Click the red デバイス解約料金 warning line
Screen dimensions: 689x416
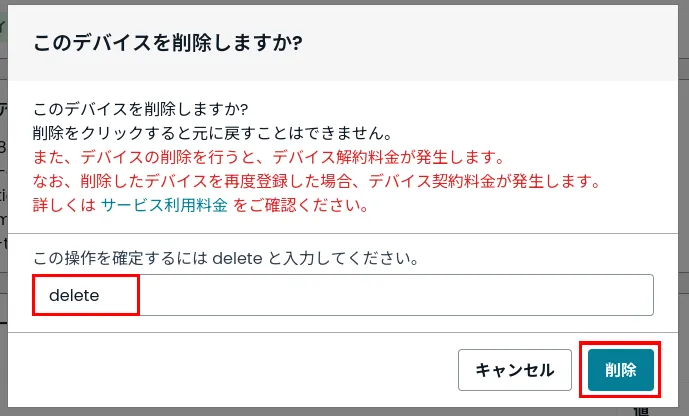pyautogui.click(x=268, y=158)
